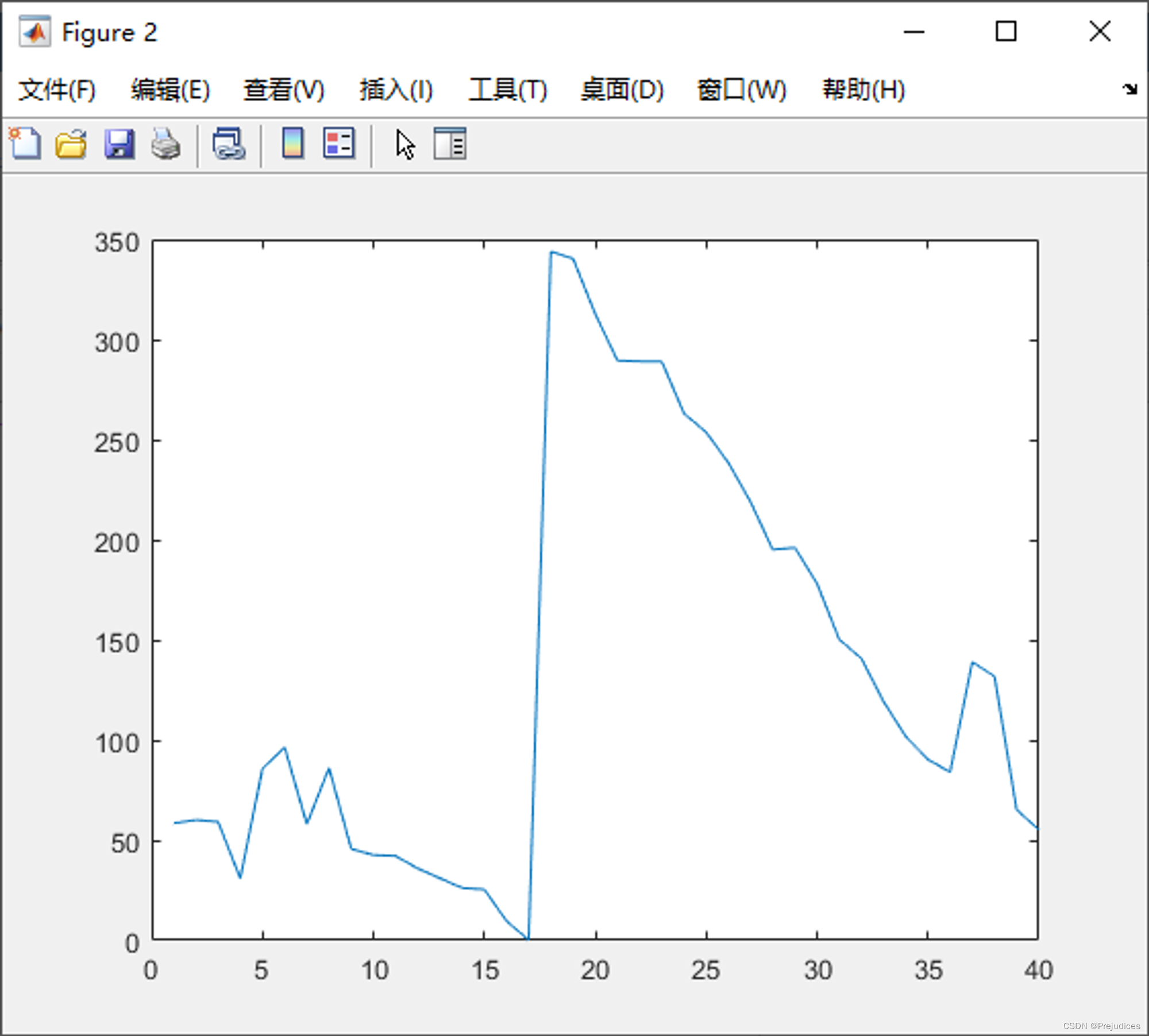Click the x-axis label 5
1149x1036 pixels.
click(x=262, y=971)
